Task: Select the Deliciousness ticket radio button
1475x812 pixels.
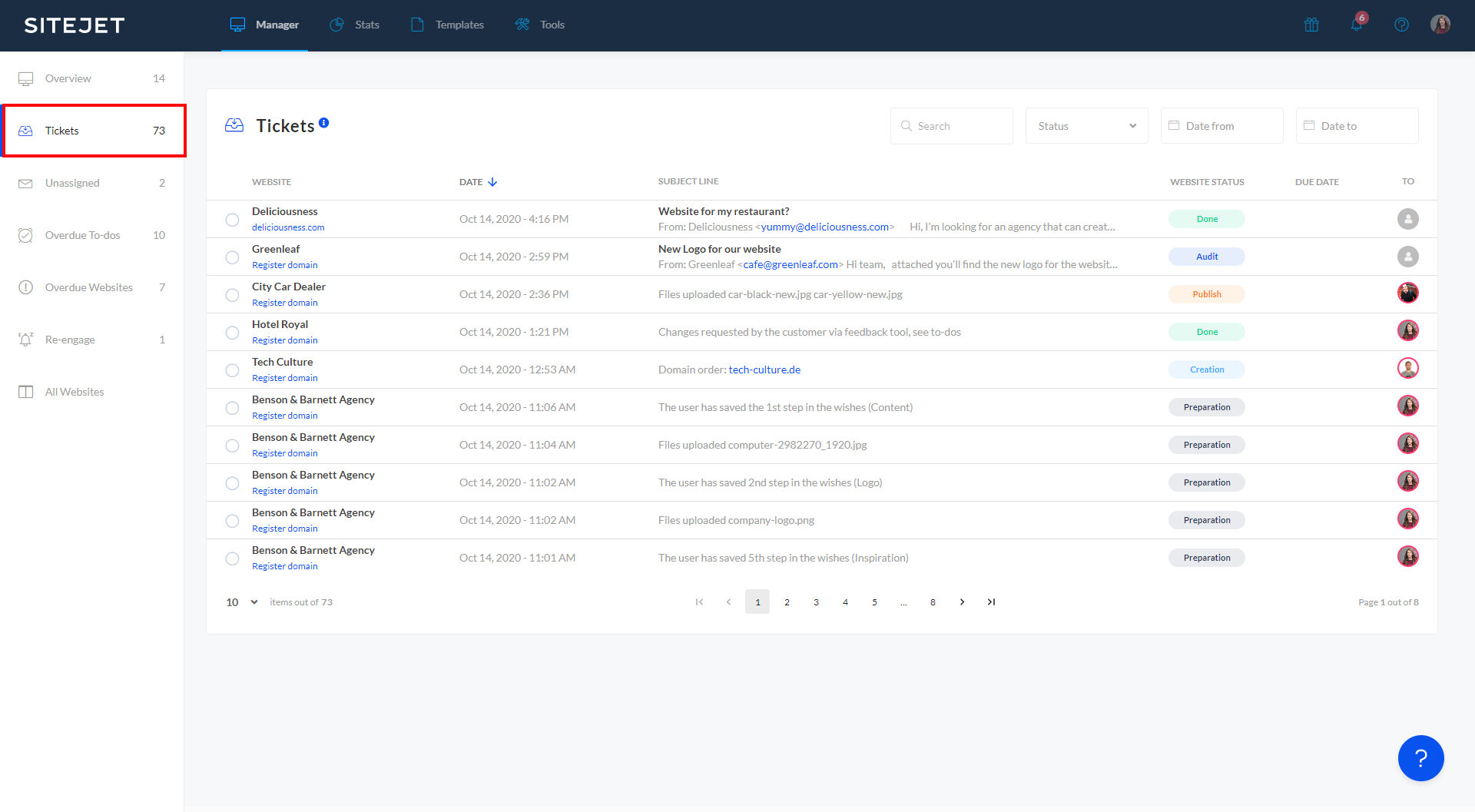Action: pyautogui.click(x=232, y=219)
